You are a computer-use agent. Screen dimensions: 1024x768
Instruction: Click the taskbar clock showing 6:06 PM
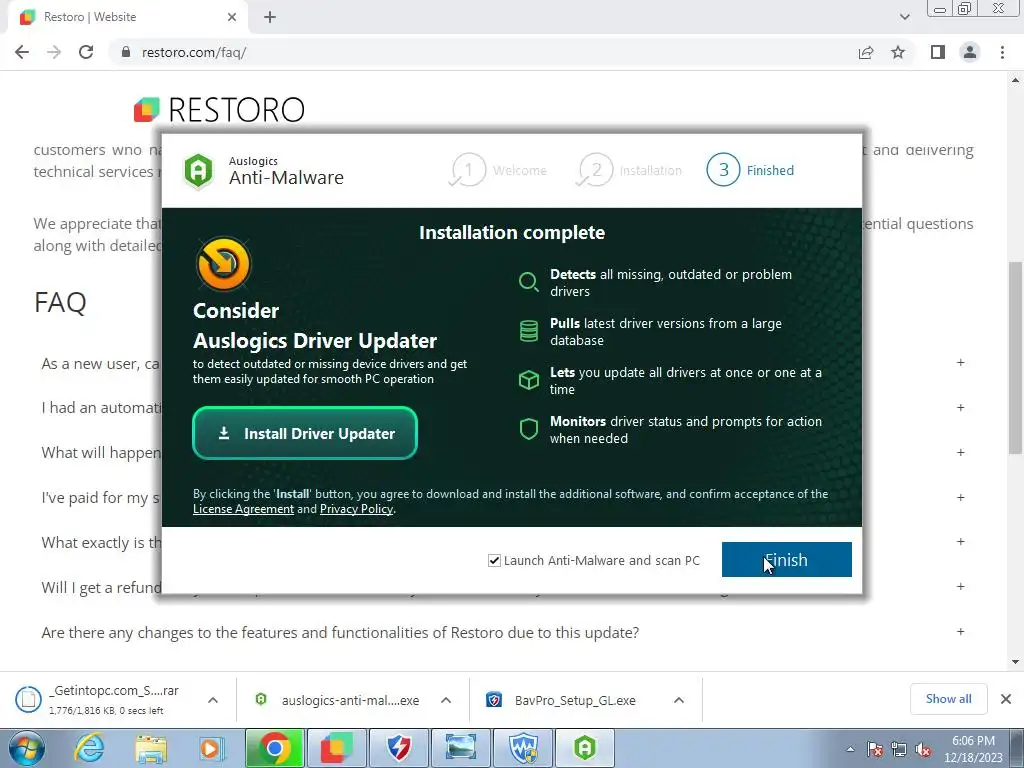[x=973, y=749]
